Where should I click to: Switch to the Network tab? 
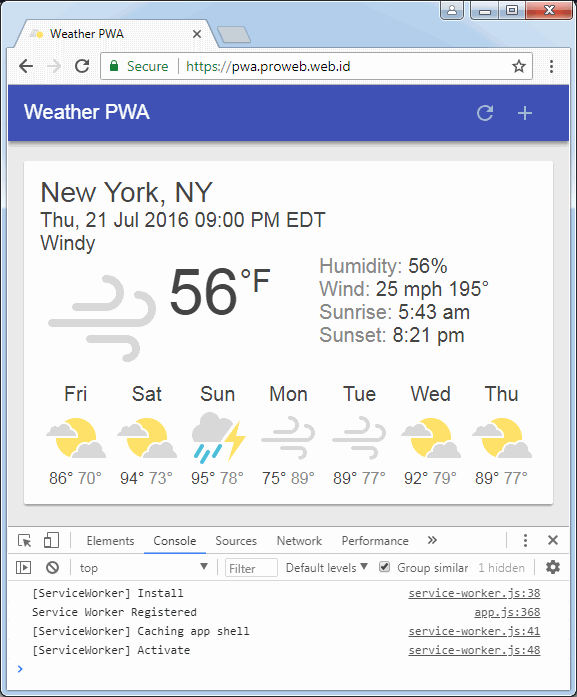299,541
